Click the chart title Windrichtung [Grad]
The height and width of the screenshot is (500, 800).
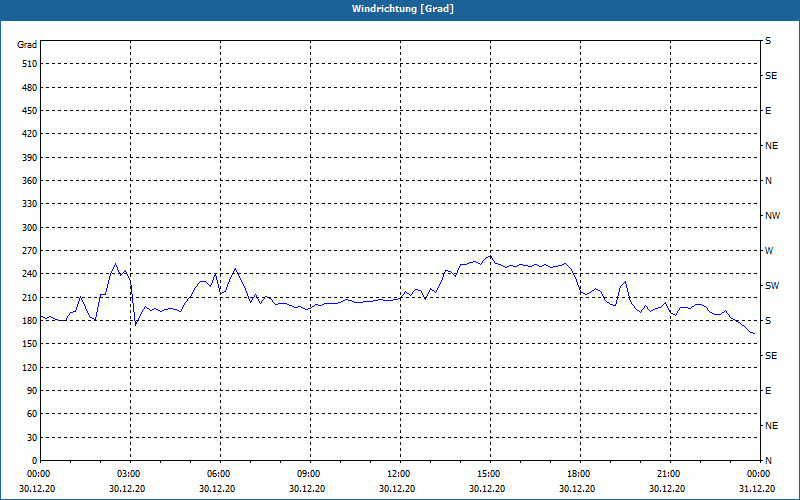point(403,9)
